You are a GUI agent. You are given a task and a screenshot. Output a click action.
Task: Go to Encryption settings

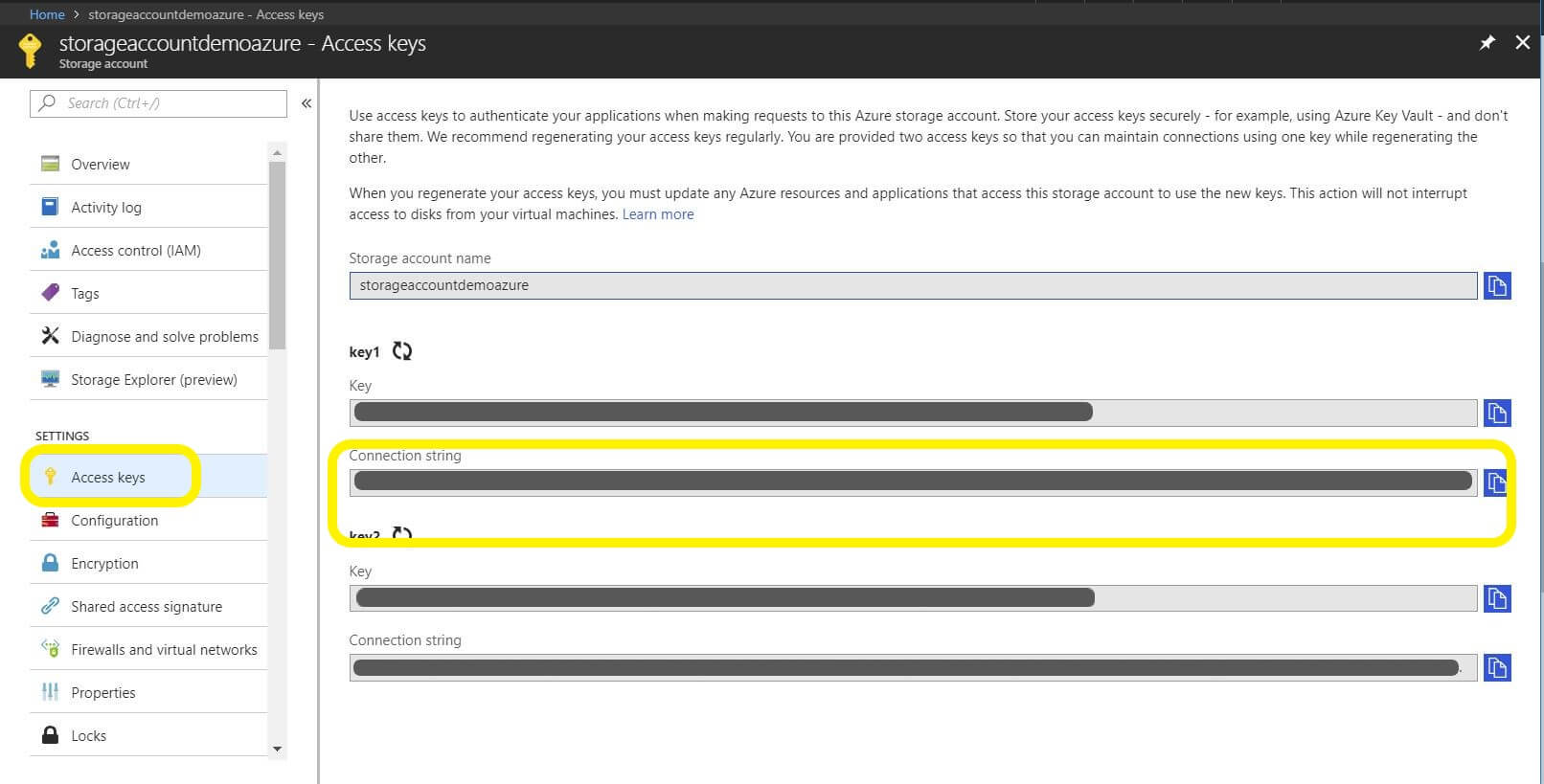coord(148,563)
